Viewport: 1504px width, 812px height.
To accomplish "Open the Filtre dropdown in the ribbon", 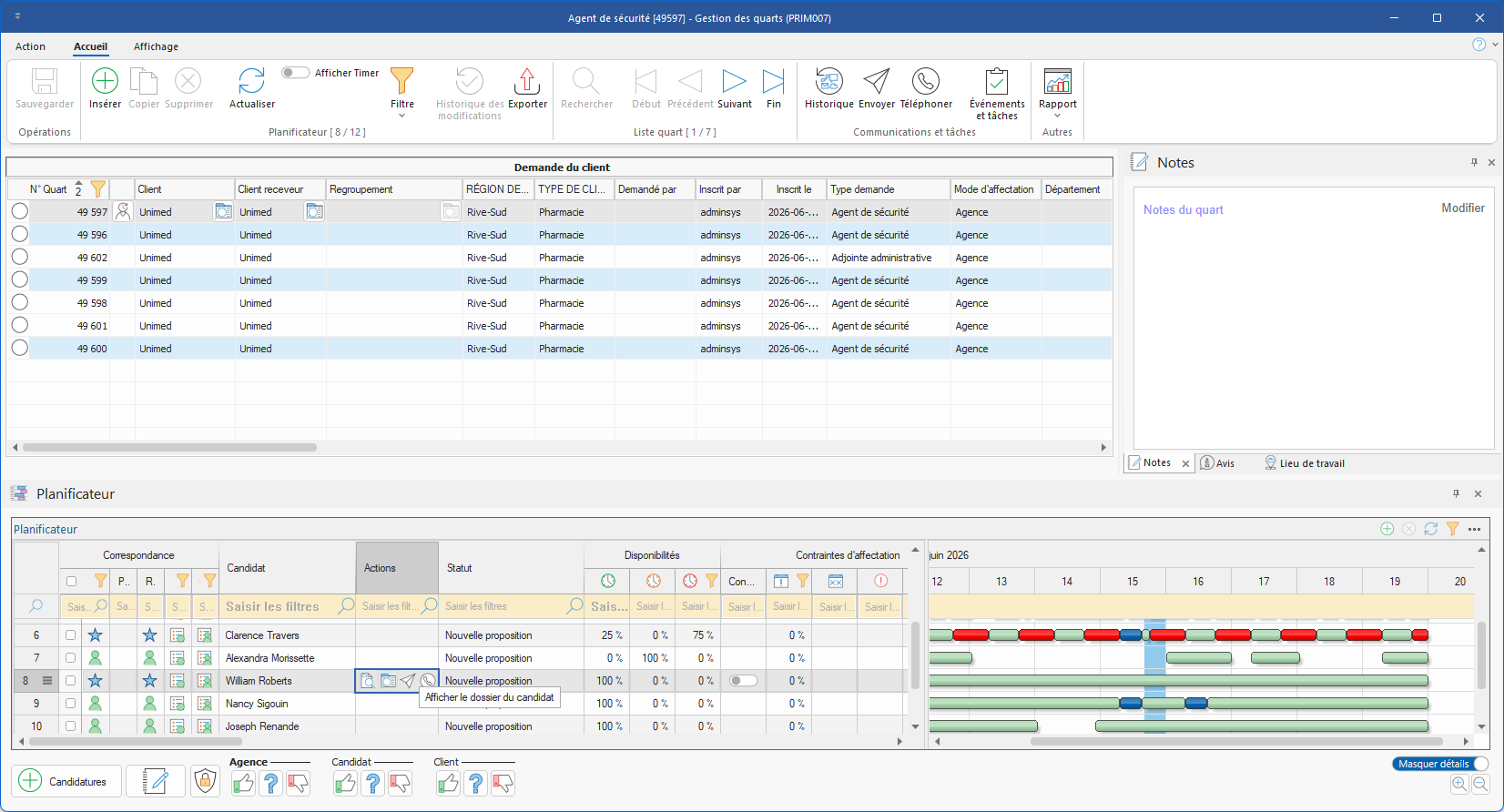I will (402, 93).
